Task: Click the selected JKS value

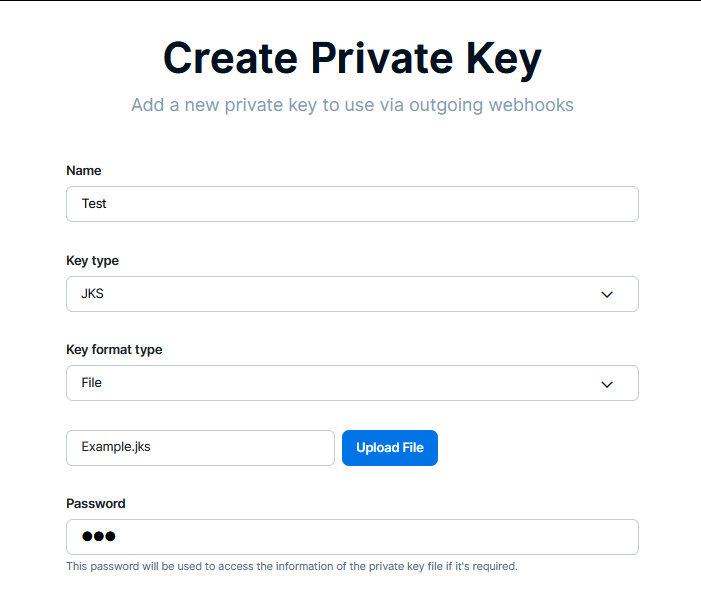Action: click(92, 294)
